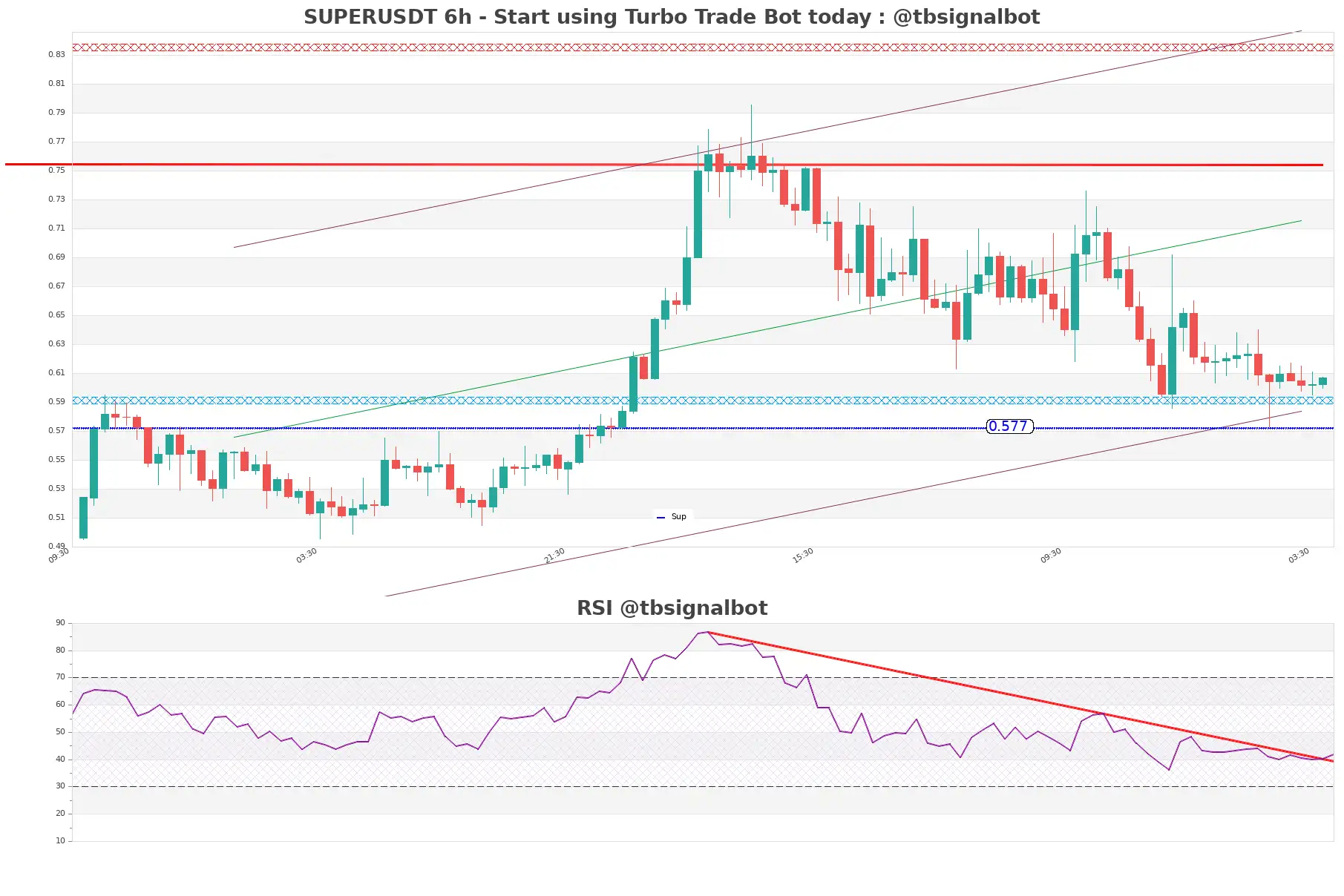Click the 0.71 price axis label
The image size is (1344, 896).
click(x=56, y=228)
